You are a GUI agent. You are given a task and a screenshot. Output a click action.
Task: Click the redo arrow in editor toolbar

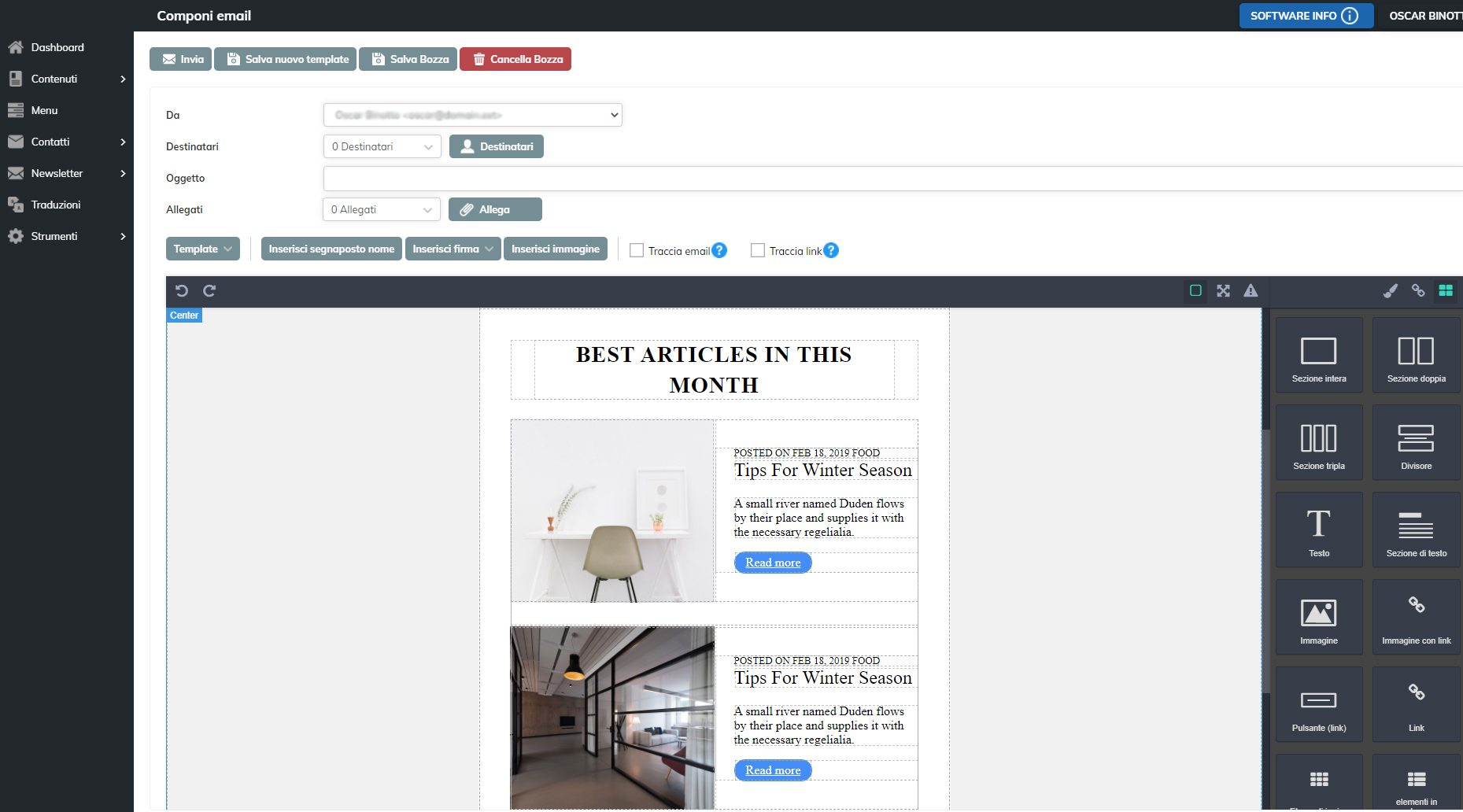(209, 290)
